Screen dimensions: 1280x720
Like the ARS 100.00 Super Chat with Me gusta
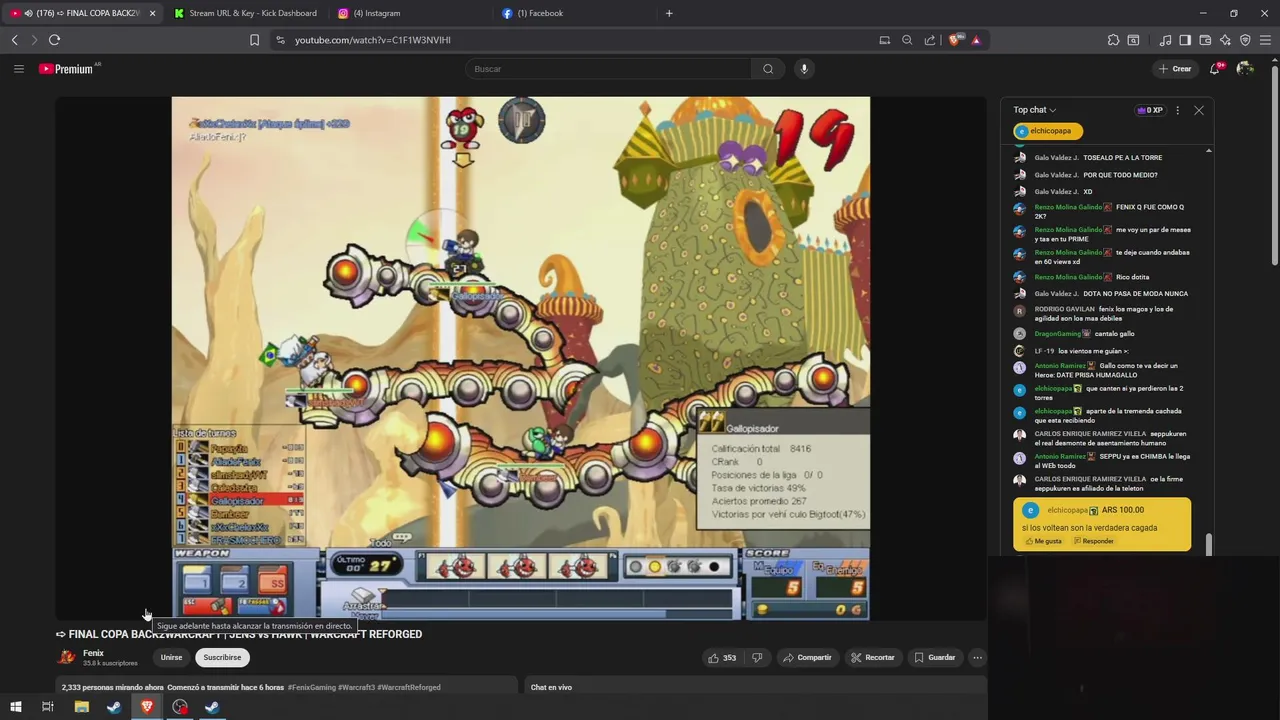click(x=1042, y=541)
